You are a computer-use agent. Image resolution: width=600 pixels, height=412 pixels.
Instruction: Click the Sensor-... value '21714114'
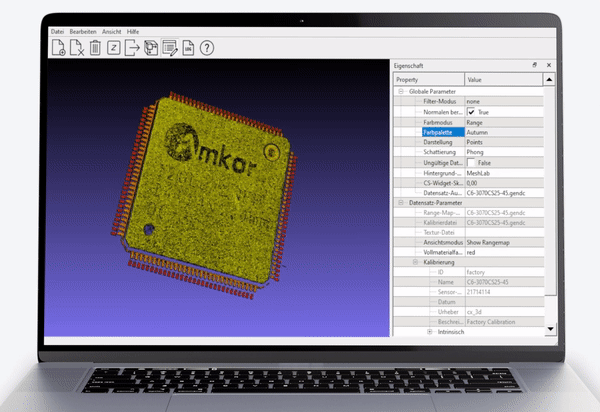point(478,292)
